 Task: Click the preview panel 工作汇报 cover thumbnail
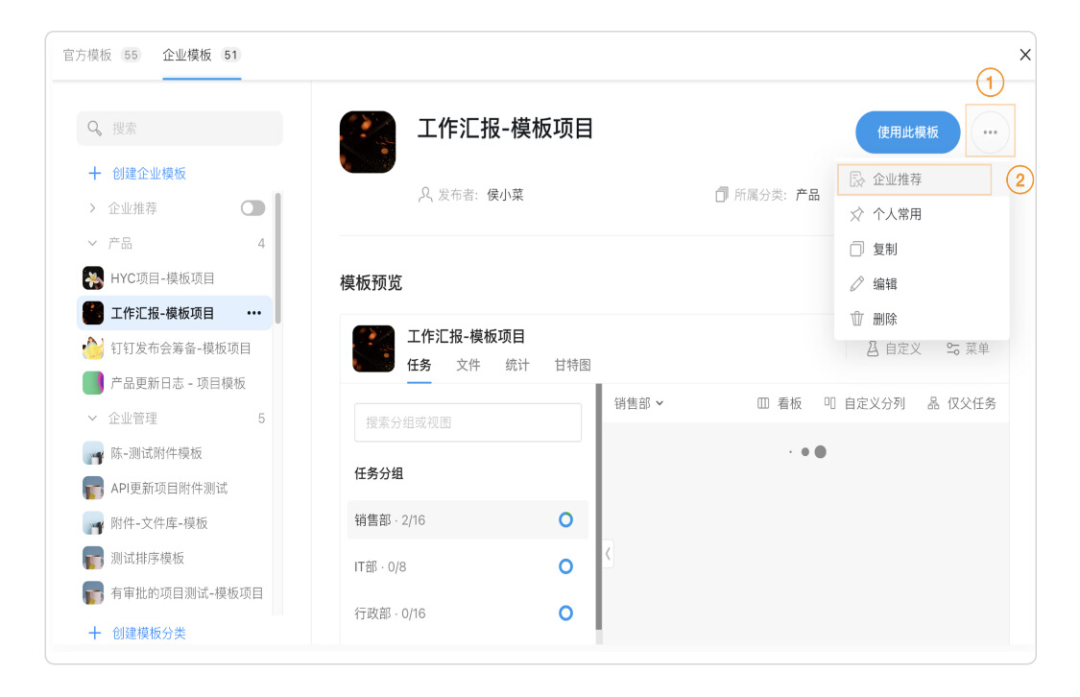(x=373, y=348)
